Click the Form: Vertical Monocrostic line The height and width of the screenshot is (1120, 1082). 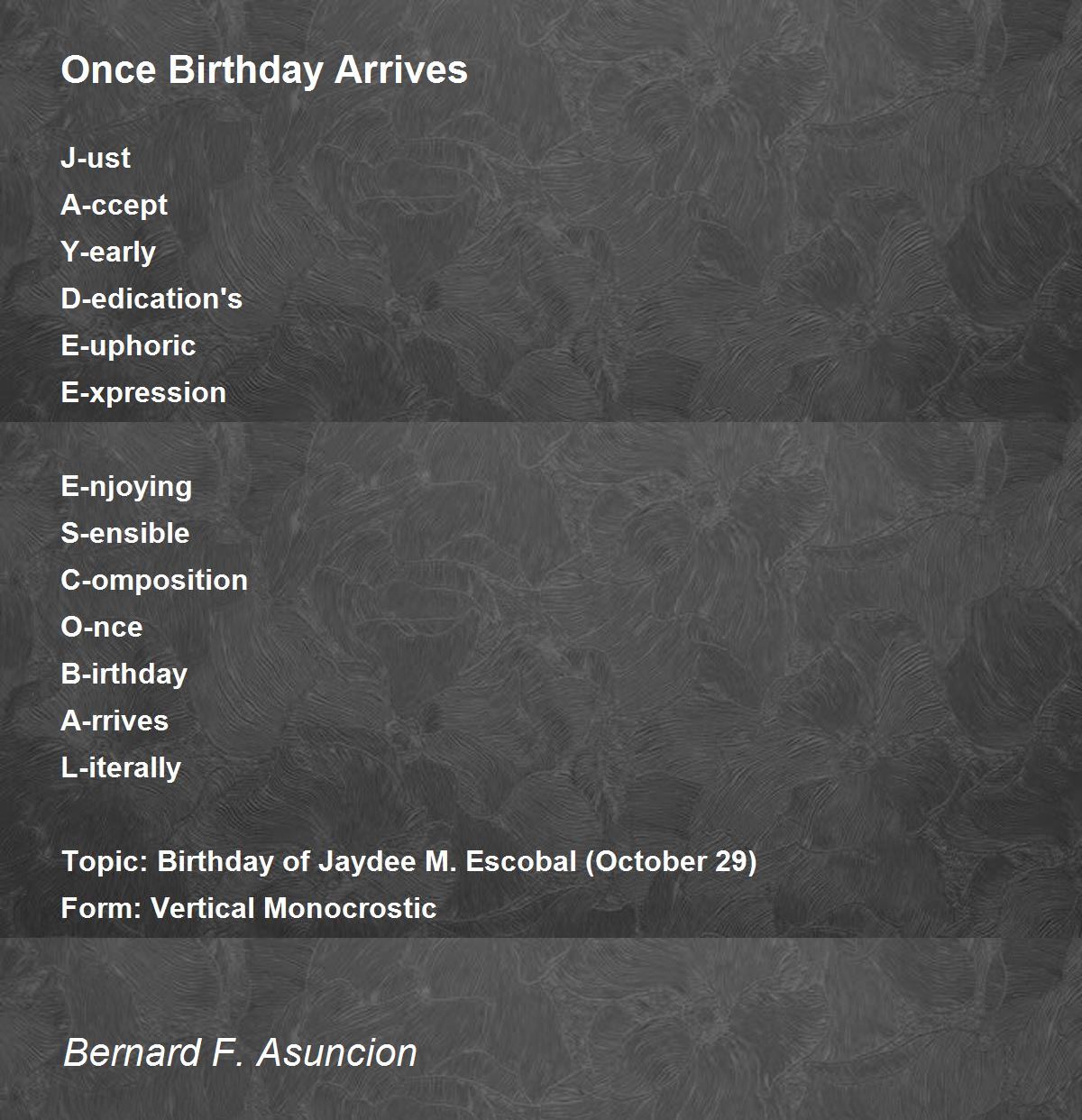(249, 908)
